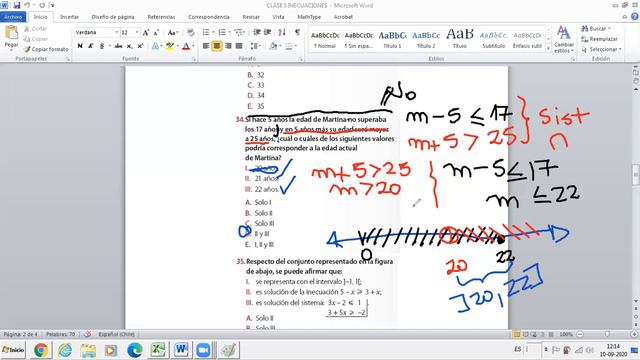Switch to the Correspondencia tab

pyautogui.click(x=209, y=17)
